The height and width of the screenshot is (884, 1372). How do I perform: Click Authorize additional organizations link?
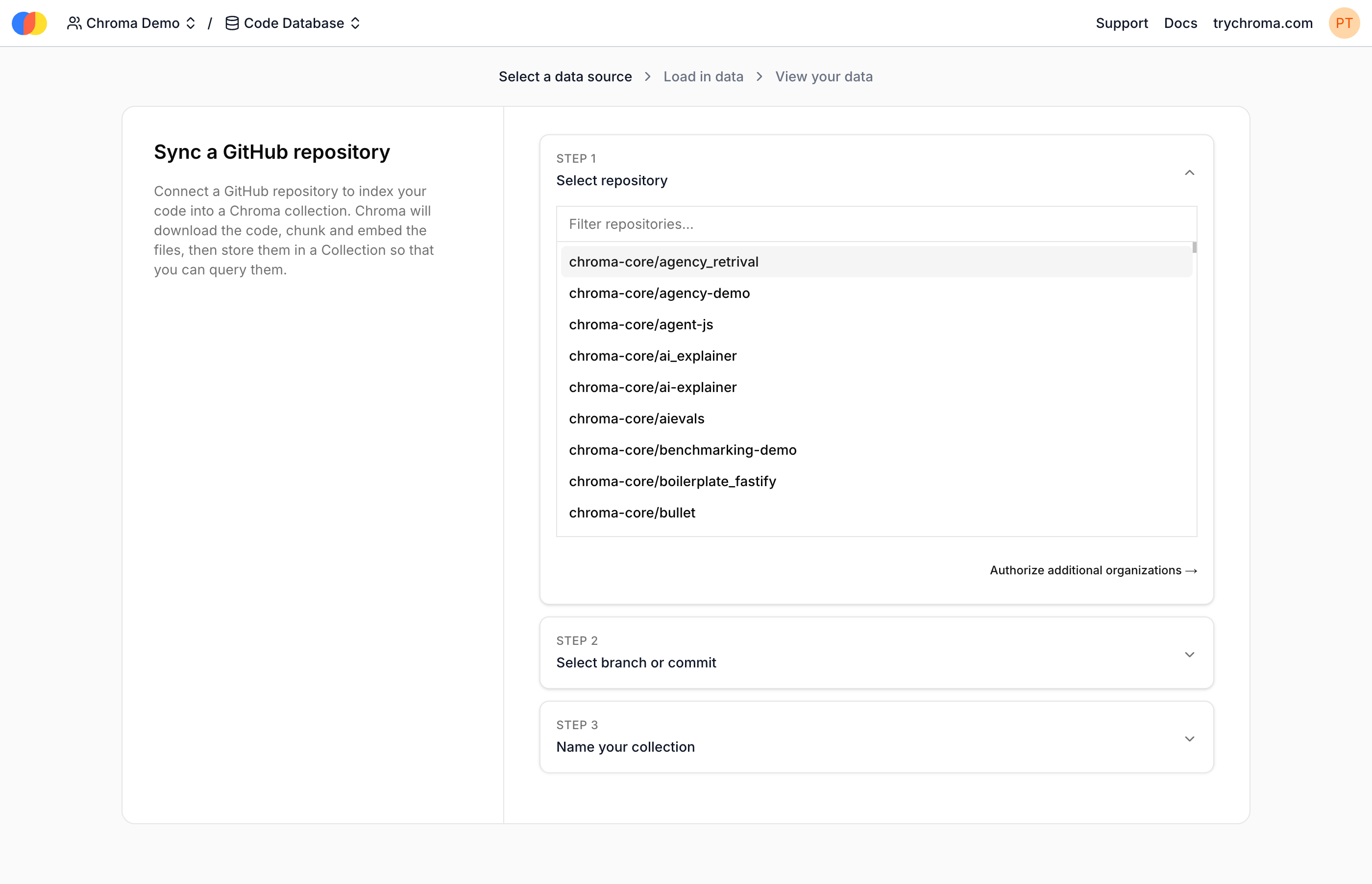click(1093, 570)
